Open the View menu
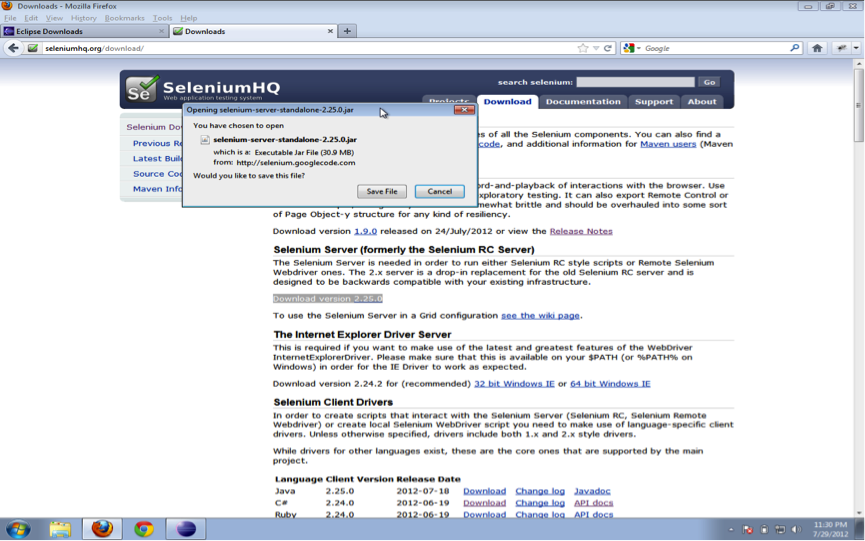Viewport: 865px width, 541px height. (x=54, y=18)
